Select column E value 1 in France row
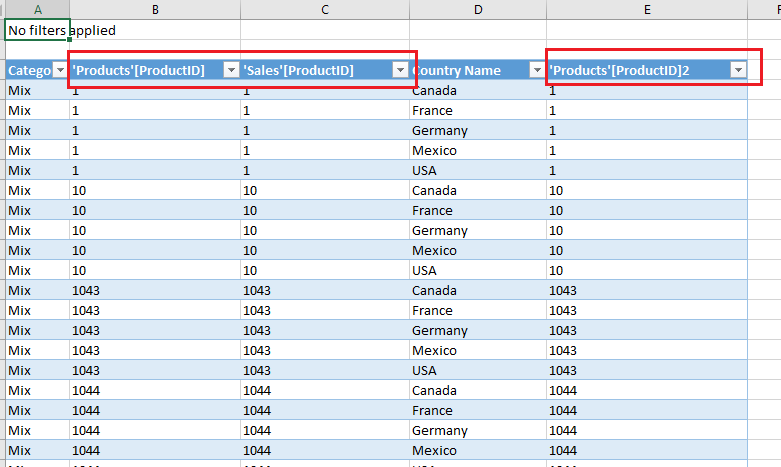Viewport: 781px width, 467px height. coord(647,110)
